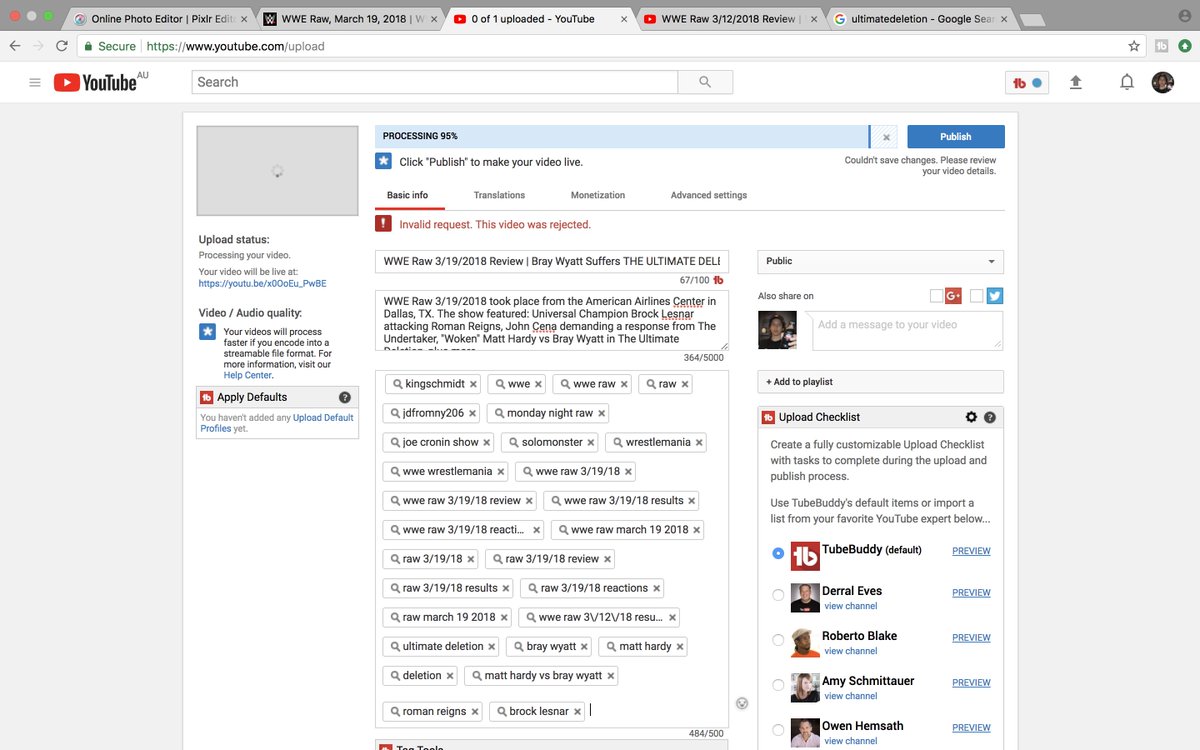
Task: Remove the solomonster tag
Action: tap(591, 442)
